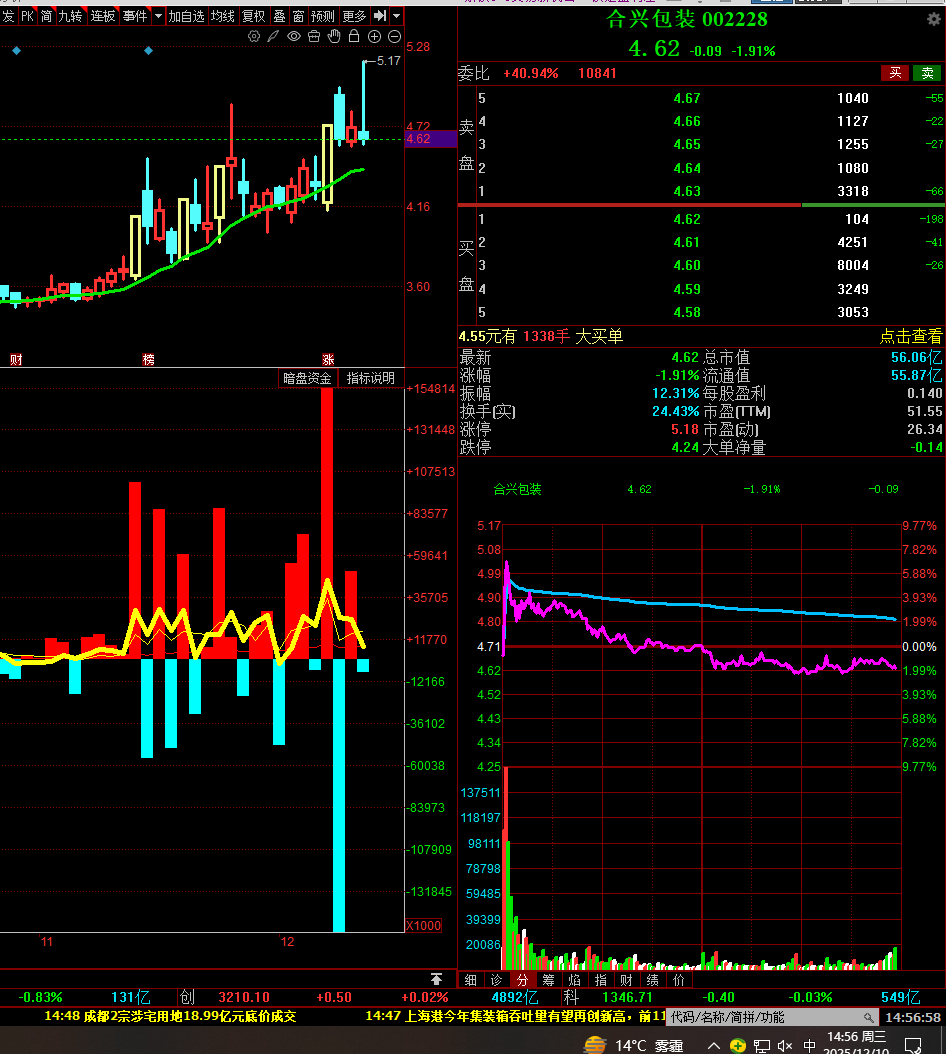Image resolution: width=946 pixels, height=1054 pixels.
Task: Click the 委比 +40.94% value
Action: tap(530, 73)
